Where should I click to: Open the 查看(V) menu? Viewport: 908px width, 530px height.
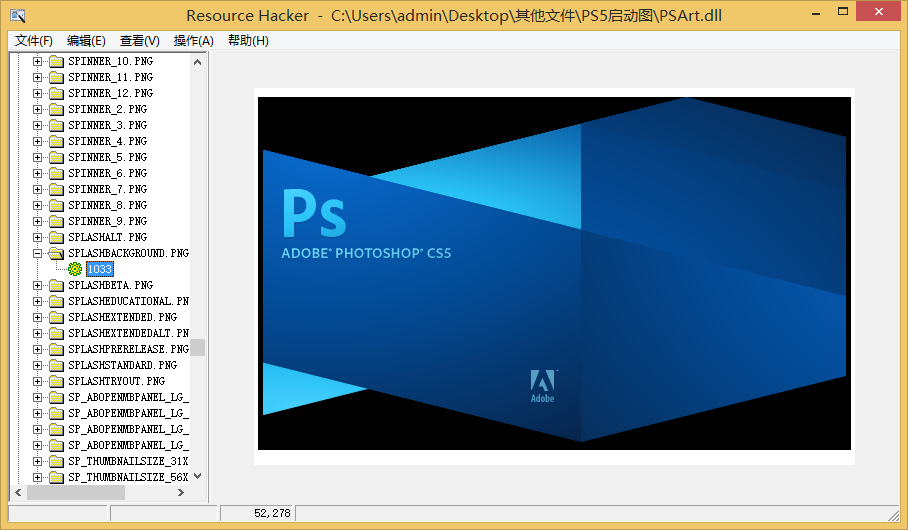140,41
